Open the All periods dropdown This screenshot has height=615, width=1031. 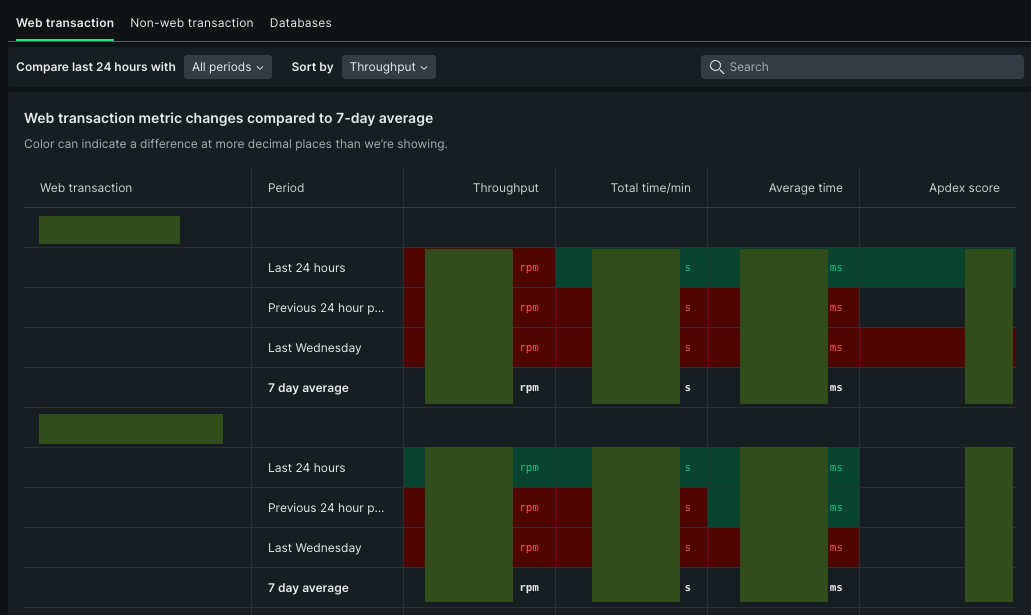(227, 67)
